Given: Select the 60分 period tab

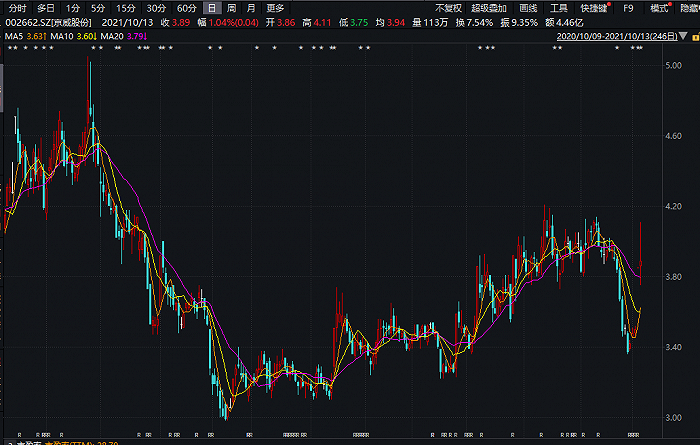Looking at the screenshot, I should click(187, 8).
